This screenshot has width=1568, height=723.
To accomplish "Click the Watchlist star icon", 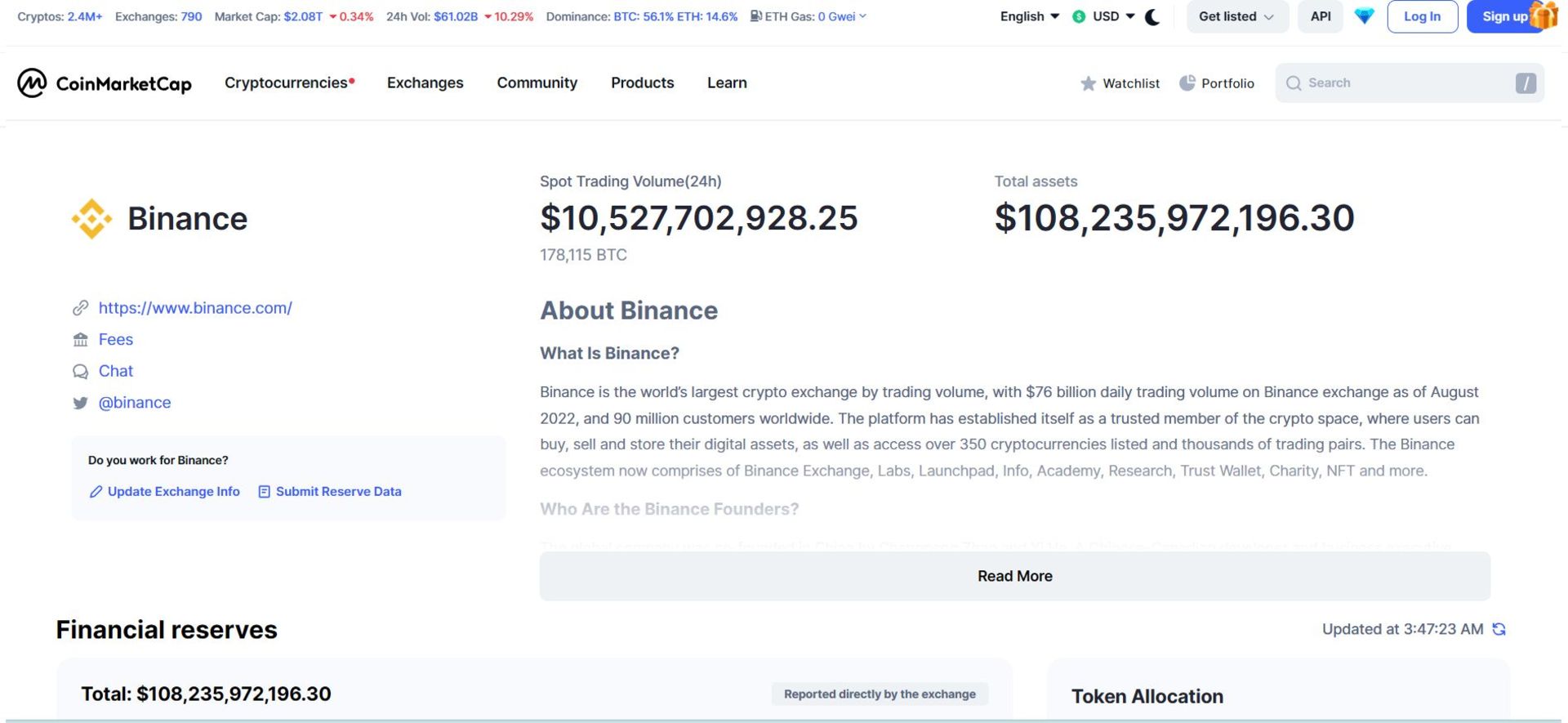I will coord(1088,83).
